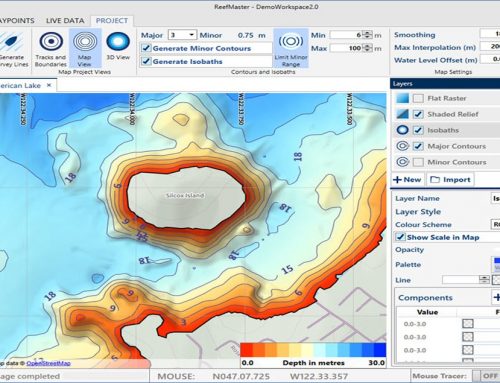The width and height of the screenshot is (500, 383).
Task: Click Min depth input field
Action: (x=346, y=35)
